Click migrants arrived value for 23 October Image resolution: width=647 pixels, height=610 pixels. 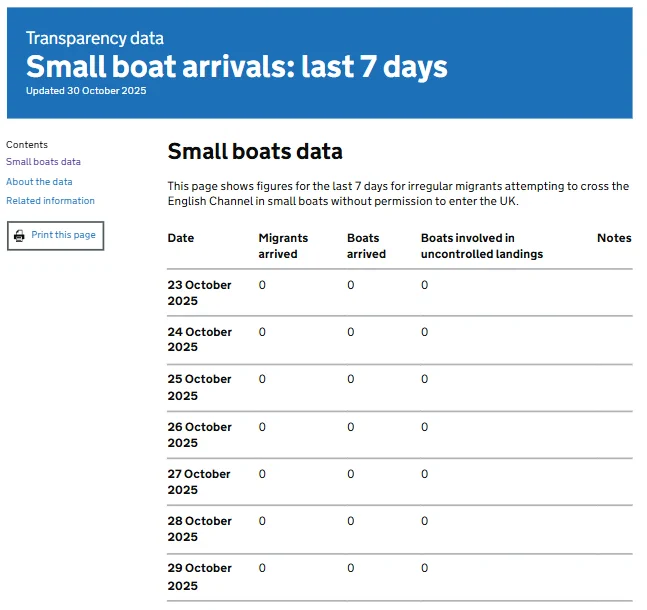262,285
